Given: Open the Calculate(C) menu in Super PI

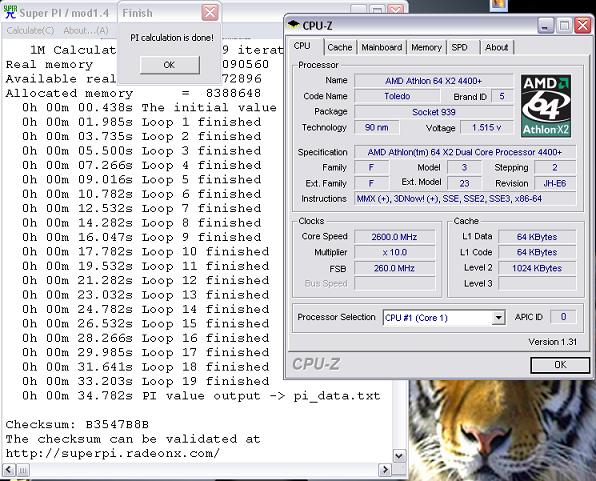Looking at the screenshot, I should tap(30, 30).
